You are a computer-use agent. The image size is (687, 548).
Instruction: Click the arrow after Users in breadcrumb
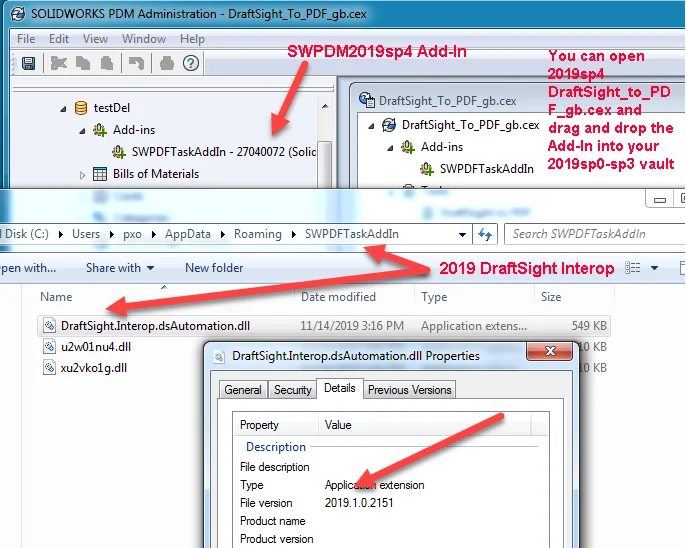click(x=112, y=234)
